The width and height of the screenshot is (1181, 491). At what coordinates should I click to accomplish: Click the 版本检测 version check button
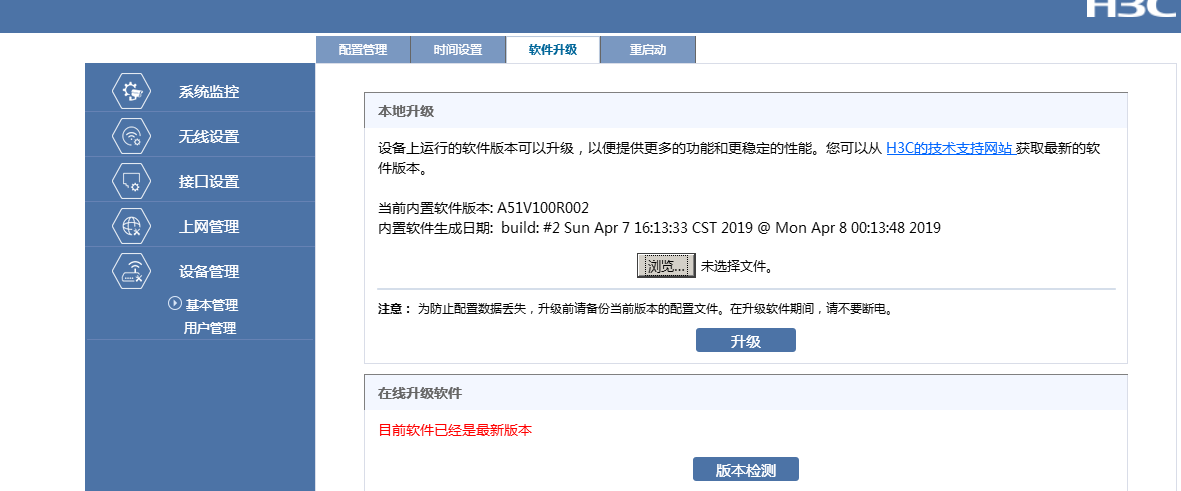click(746, 470)
